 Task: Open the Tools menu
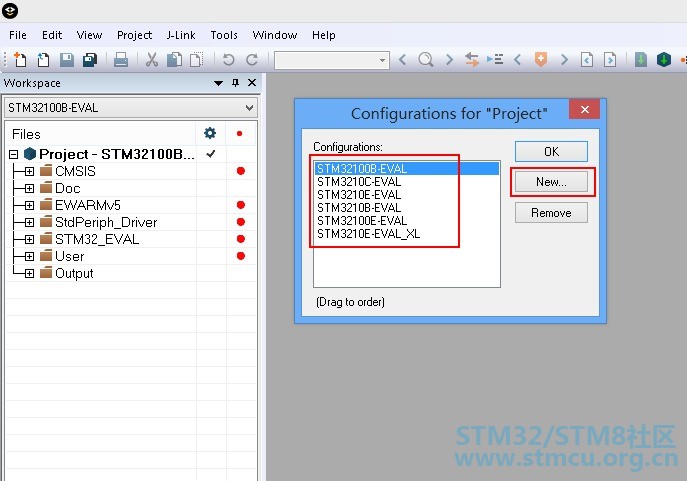coord(224,35)
